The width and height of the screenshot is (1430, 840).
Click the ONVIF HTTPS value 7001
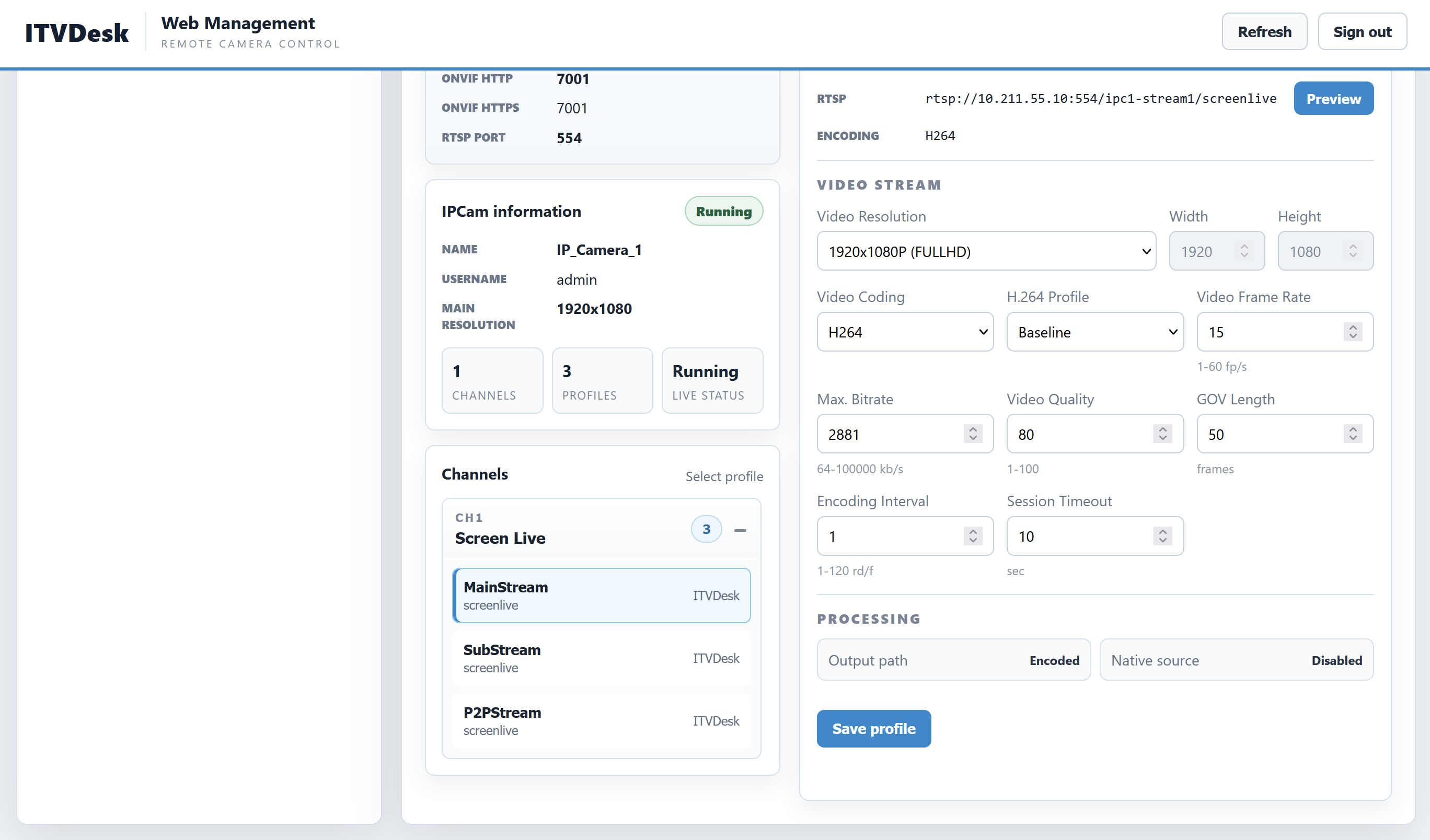click(572, 108)
